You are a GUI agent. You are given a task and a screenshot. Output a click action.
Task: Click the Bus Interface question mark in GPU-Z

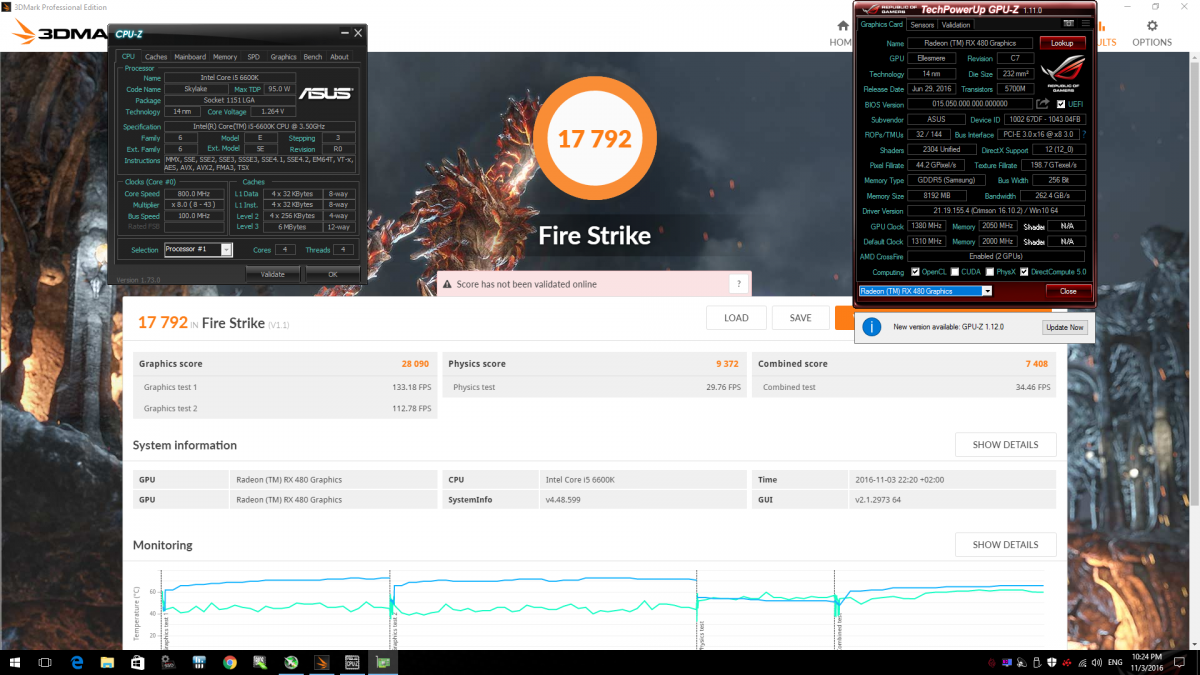coord(1084,134)
